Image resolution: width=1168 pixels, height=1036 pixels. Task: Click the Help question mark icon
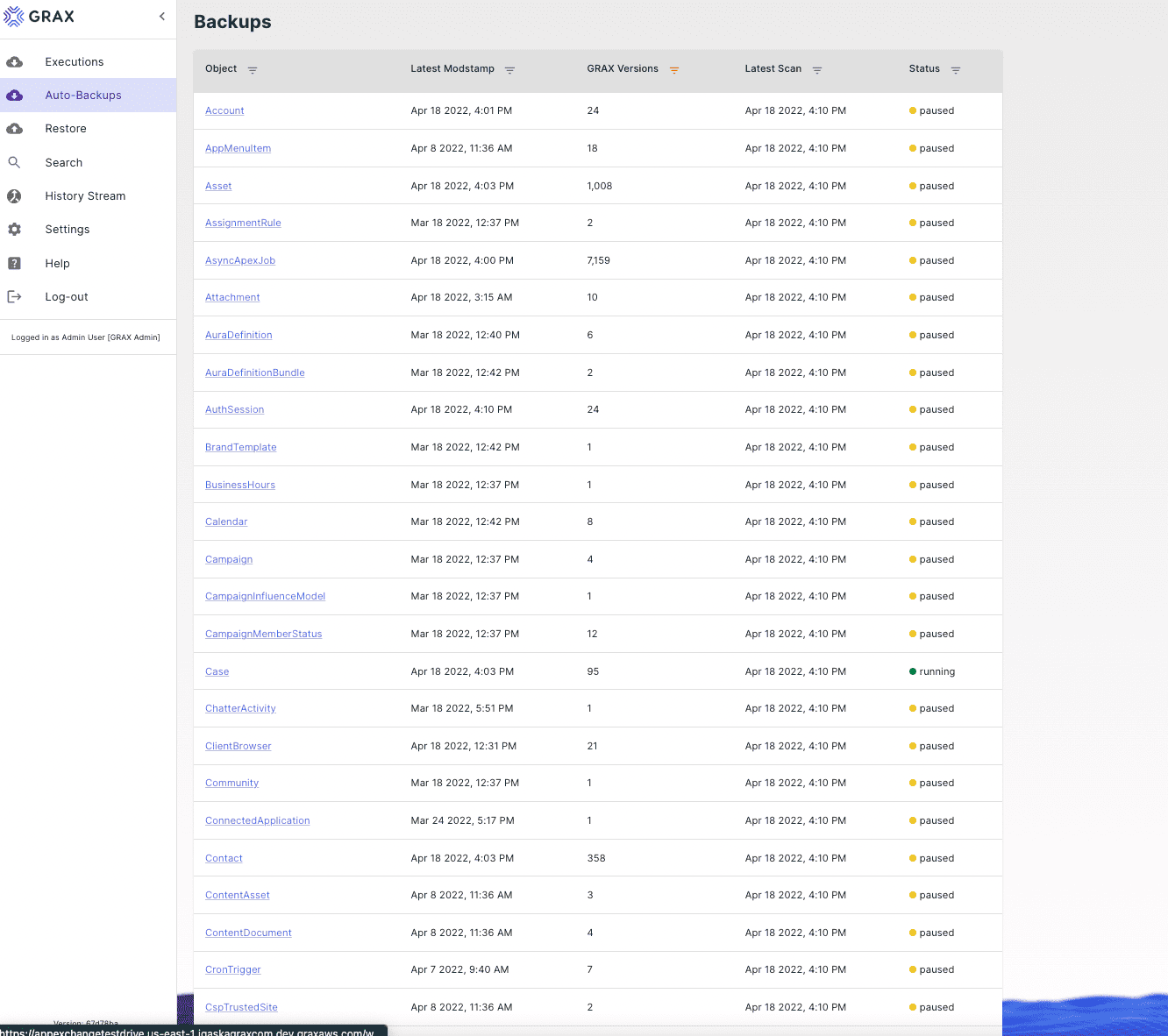[x=14, y=264]
